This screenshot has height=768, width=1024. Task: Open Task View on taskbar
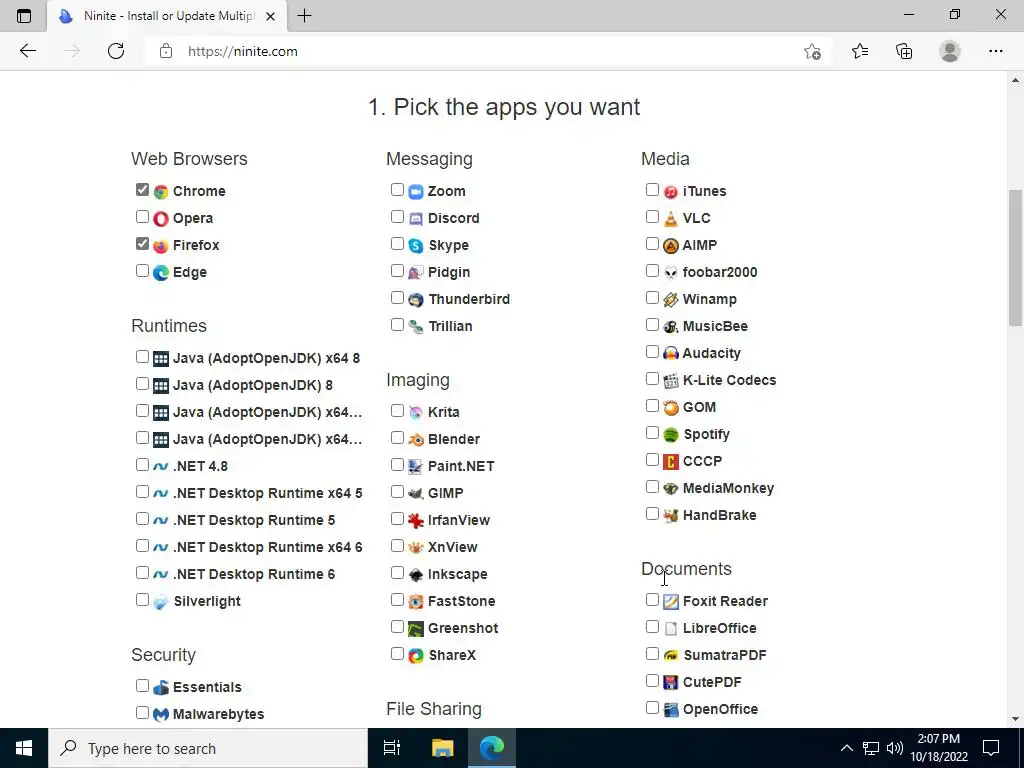391,748
